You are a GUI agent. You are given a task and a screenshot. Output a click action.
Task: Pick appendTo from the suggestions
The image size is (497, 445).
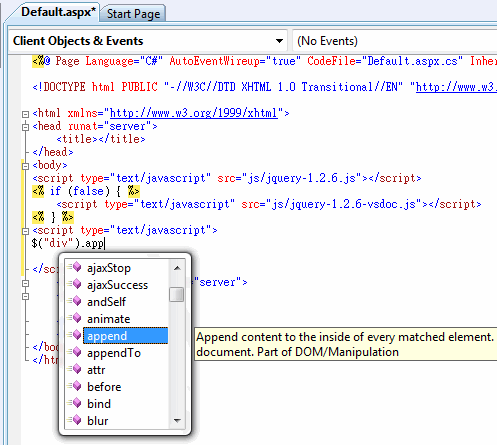pyautogui.click(x=114, y=353)
